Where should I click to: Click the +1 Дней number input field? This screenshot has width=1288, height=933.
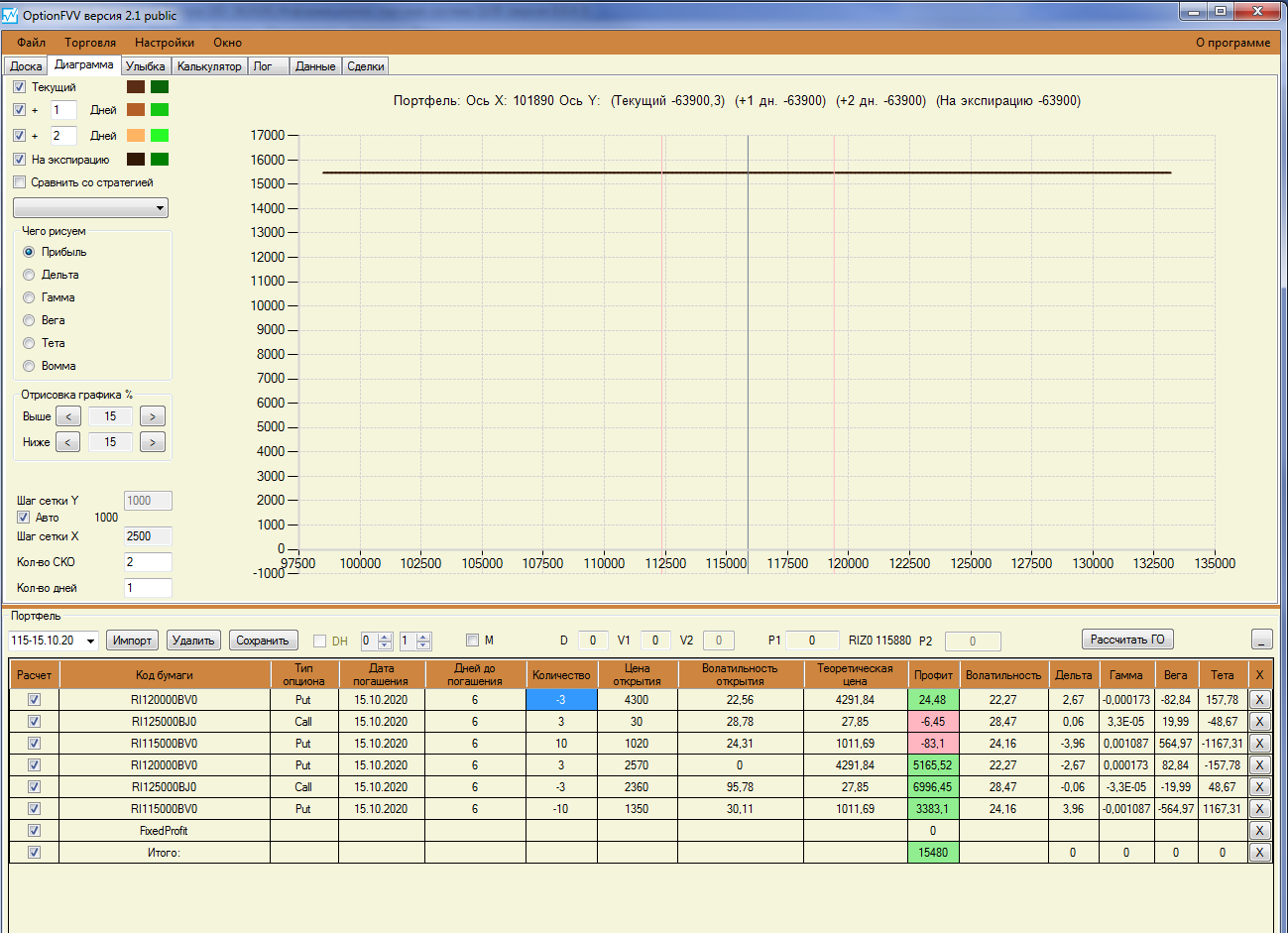63,110
